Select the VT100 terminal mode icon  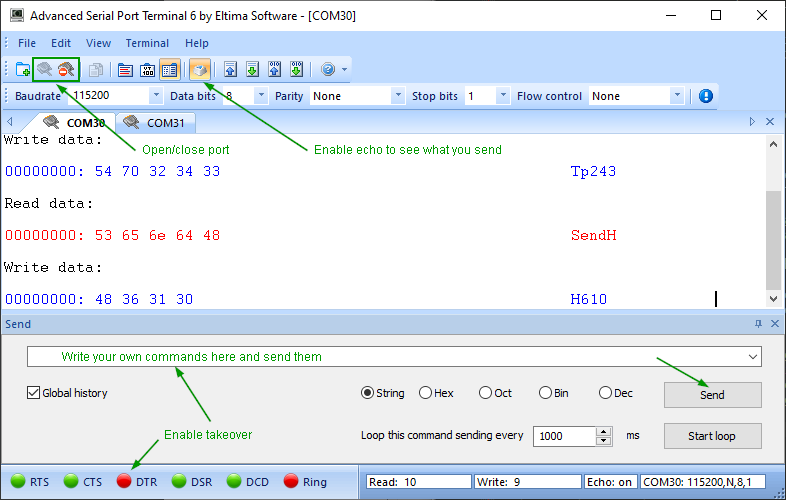click(147, 69)
